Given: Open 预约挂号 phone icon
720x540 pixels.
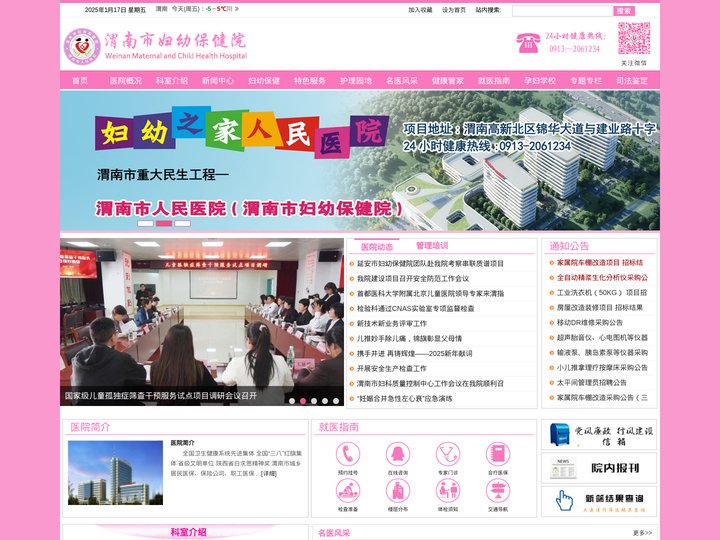Looking at the screenshot, I should [348, 454].
